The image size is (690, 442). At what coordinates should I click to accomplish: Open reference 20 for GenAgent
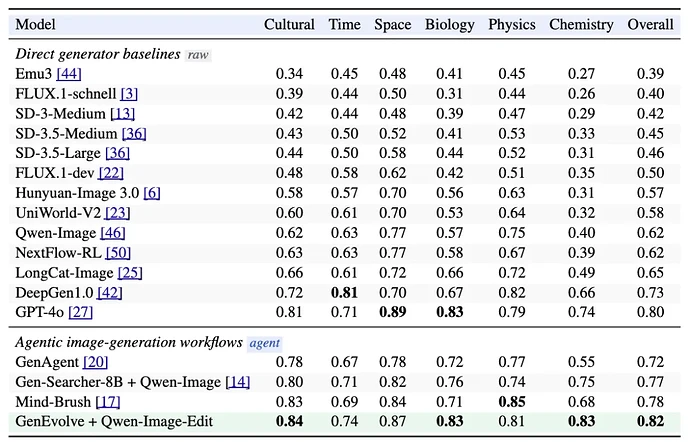(x=95, y=362)
